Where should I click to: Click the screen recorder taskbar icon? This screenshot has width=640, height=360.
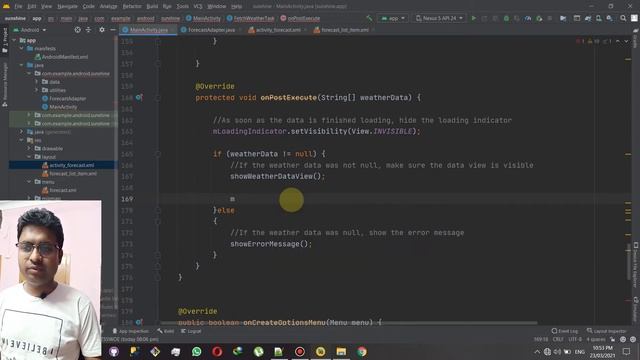pyautogui.click(x=300, y=351)
